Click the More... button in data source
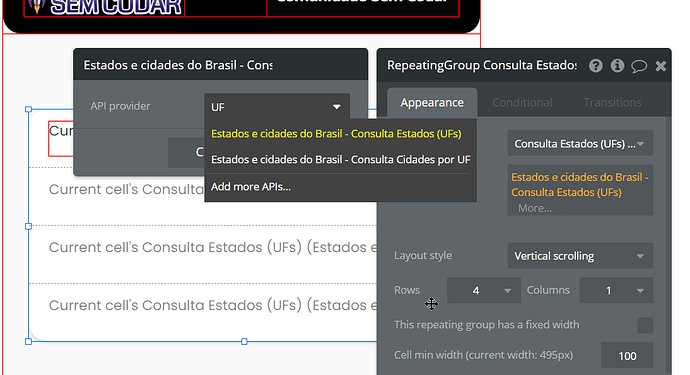Image resolution: width=690 pixels, height=375 pixels. tap(535, 208)
